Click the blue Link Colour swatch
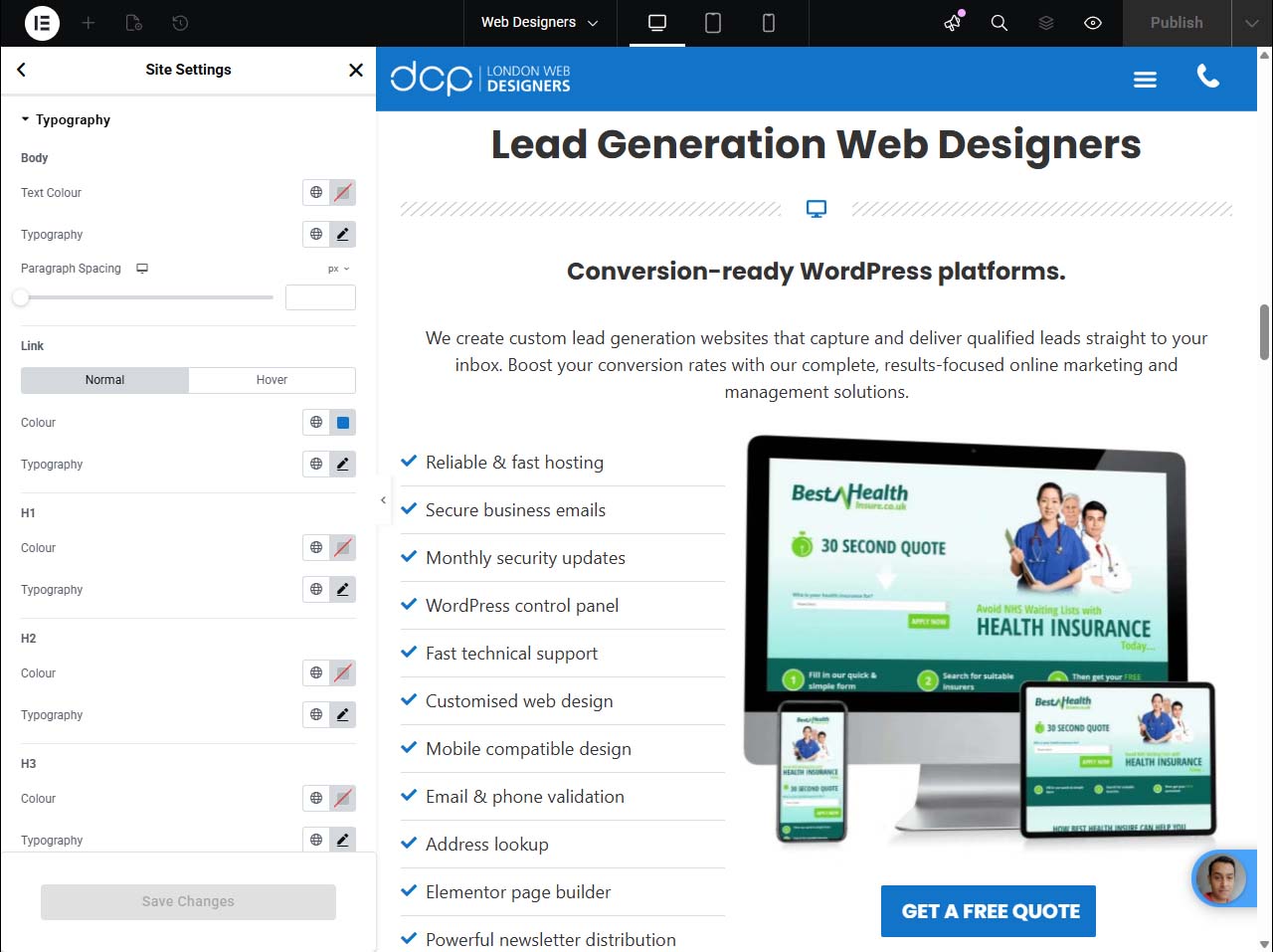The image size is (1273, 952). pyautogui.click(x=343, y=423)
